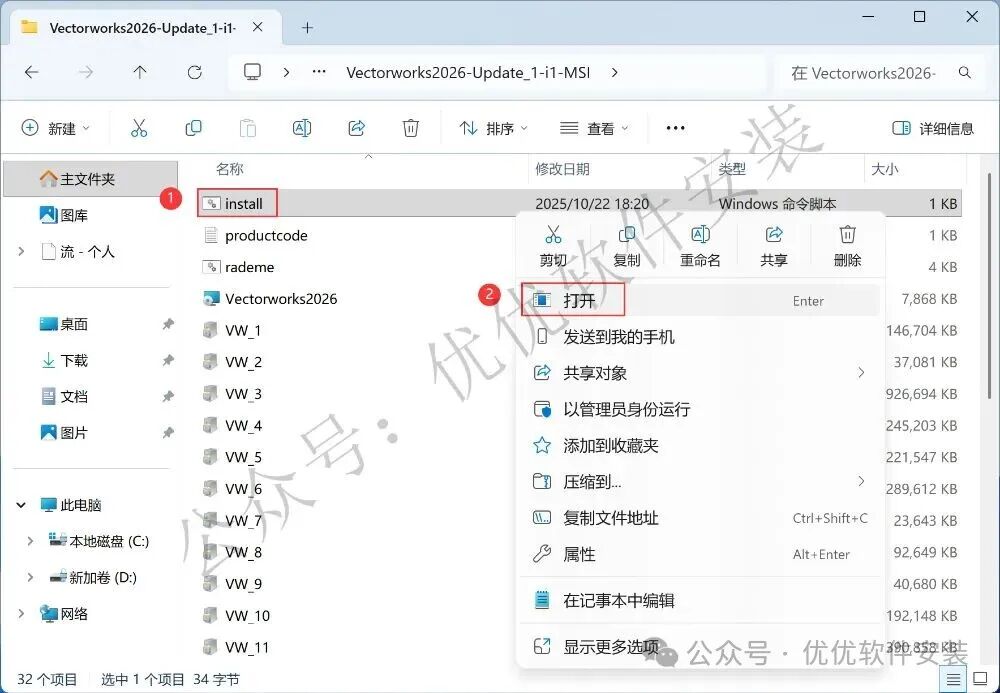Choose 删除 (Delete) in the context menu
Viewport: 1000px width, 693px height.
(847, 245)
